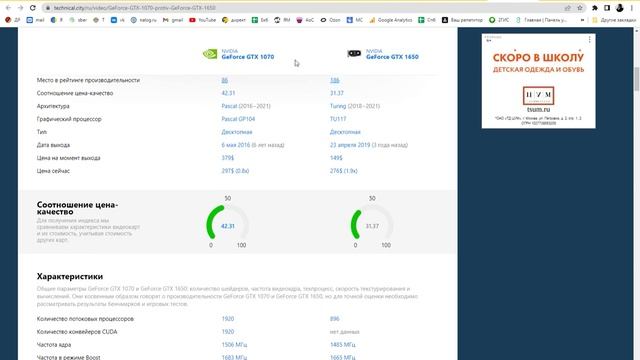Open the profile avatar menu
640x360 pixels.
point(620,8)
